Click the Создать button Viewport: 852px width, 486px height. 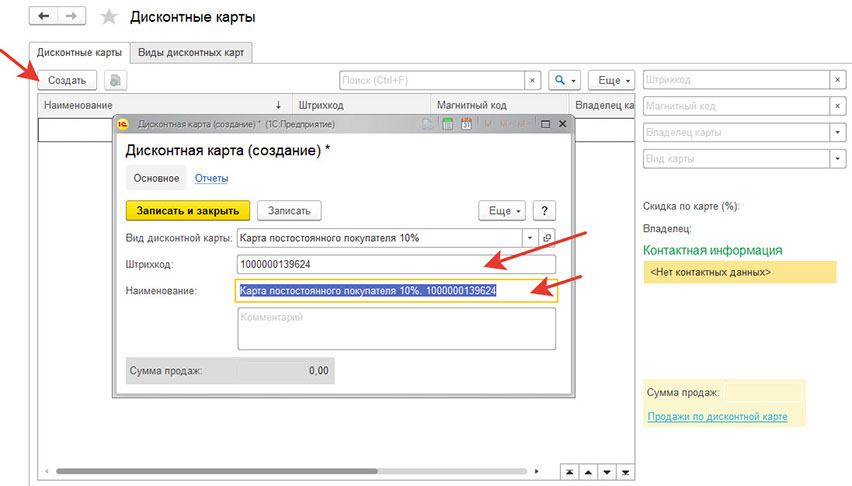coord(67,80)
